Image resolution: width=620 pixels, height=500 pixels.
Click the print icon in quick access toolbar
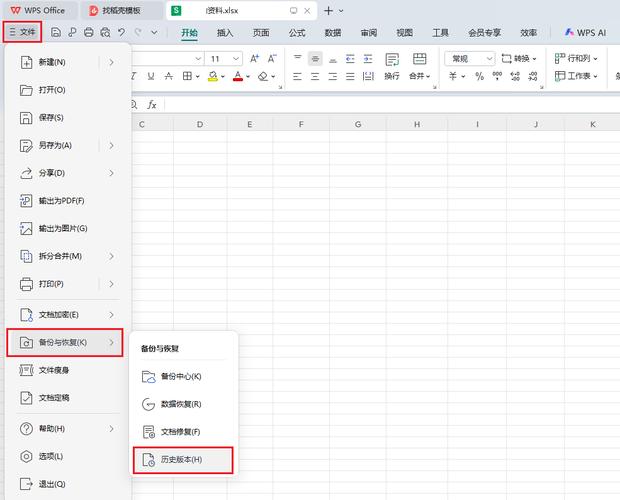(89, 32)
